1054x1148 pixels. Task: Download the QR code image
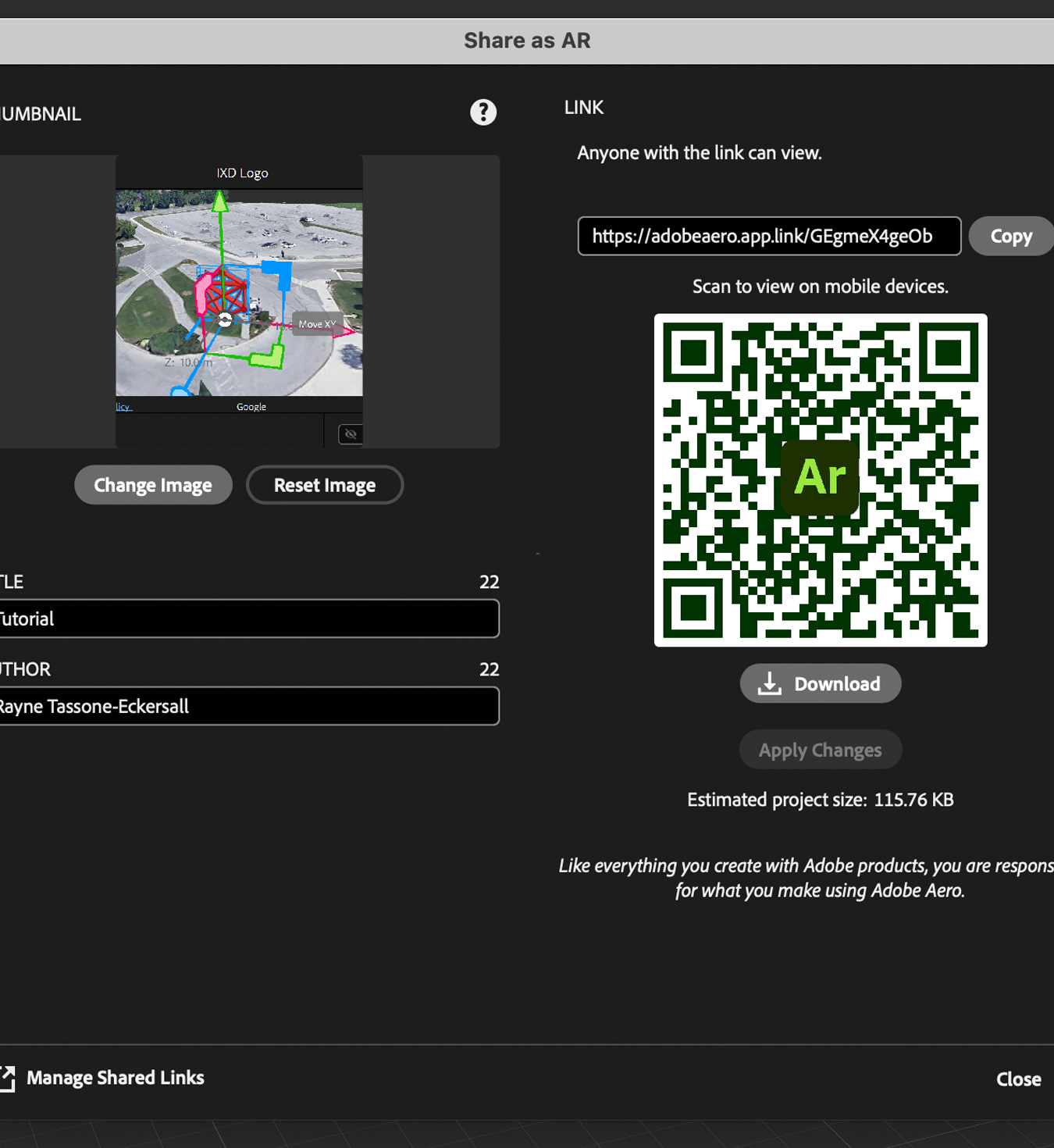coord(821,683)
